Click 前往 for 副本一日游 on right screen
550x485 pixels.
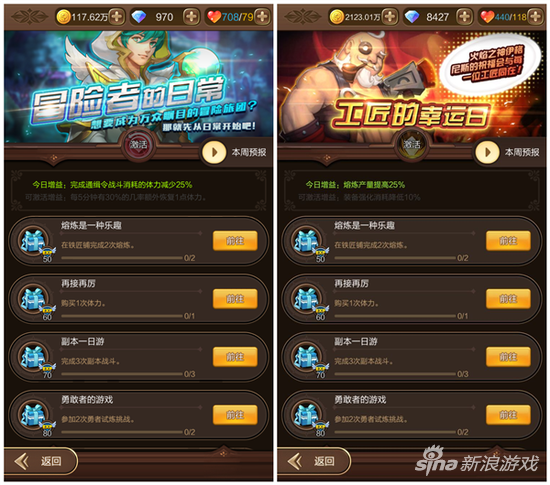click(508, 357)
